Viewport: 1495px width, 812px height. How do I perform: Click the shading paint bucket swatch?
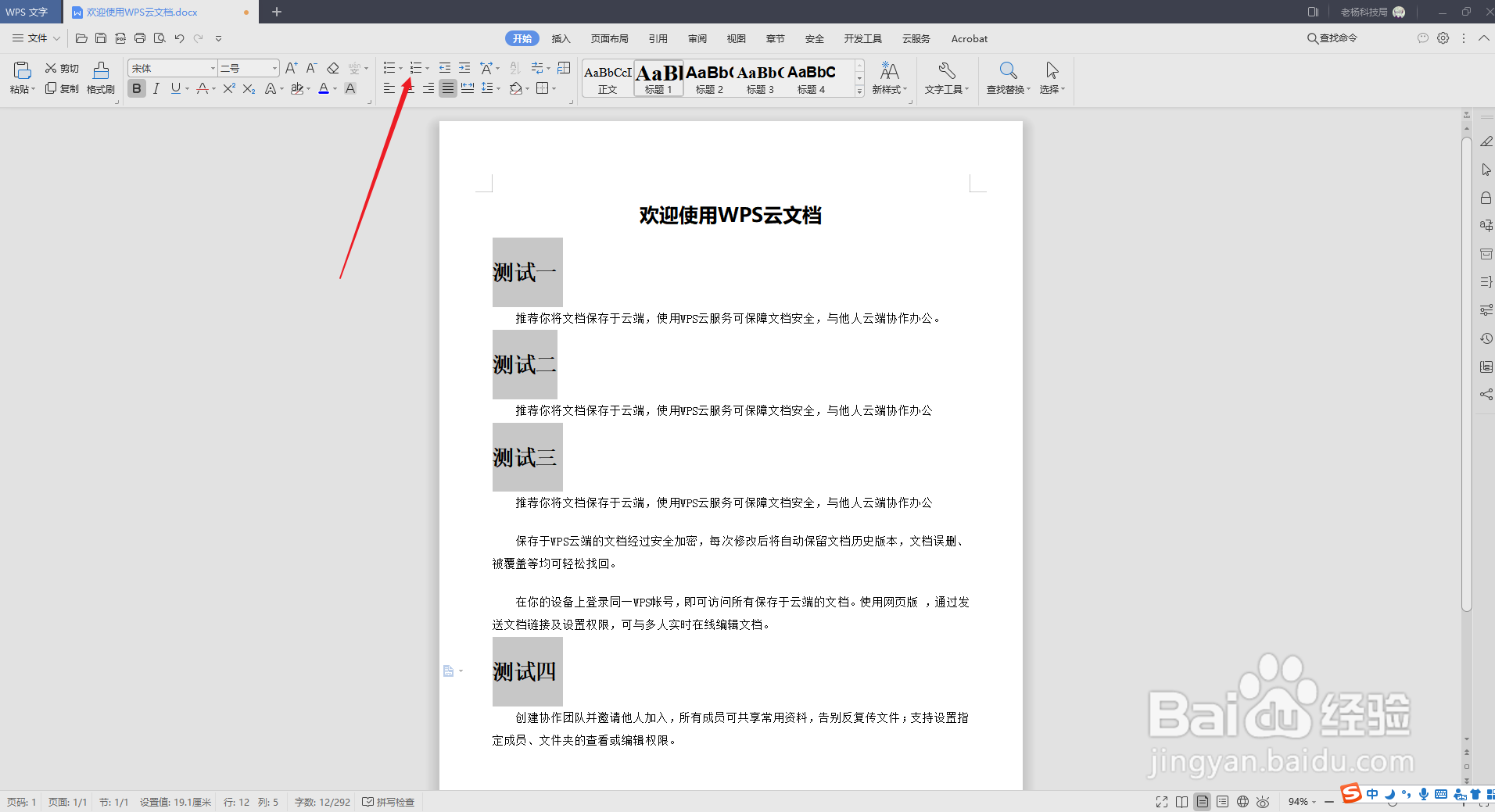tap(516, 88)
